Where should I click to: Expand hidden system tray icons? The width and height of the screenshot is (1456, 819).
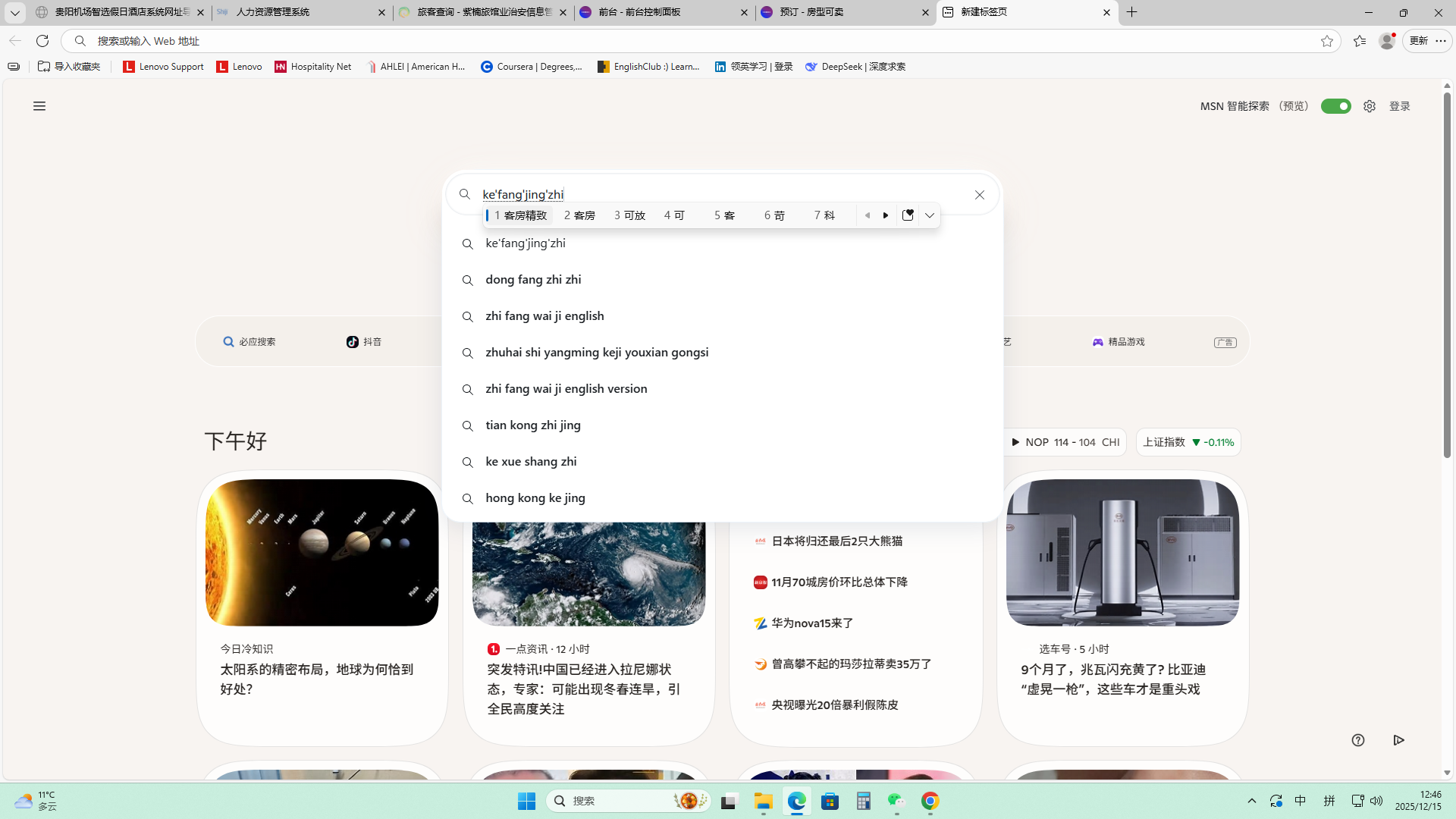1251,801
